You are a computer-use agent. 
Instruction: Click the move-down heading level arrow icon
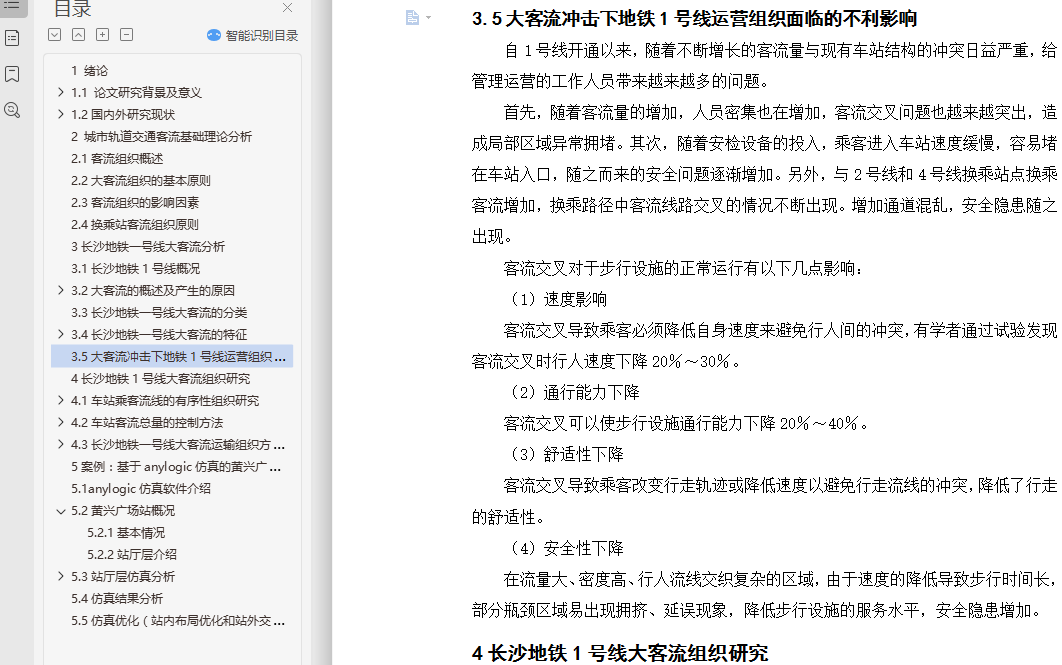point(55,35)
